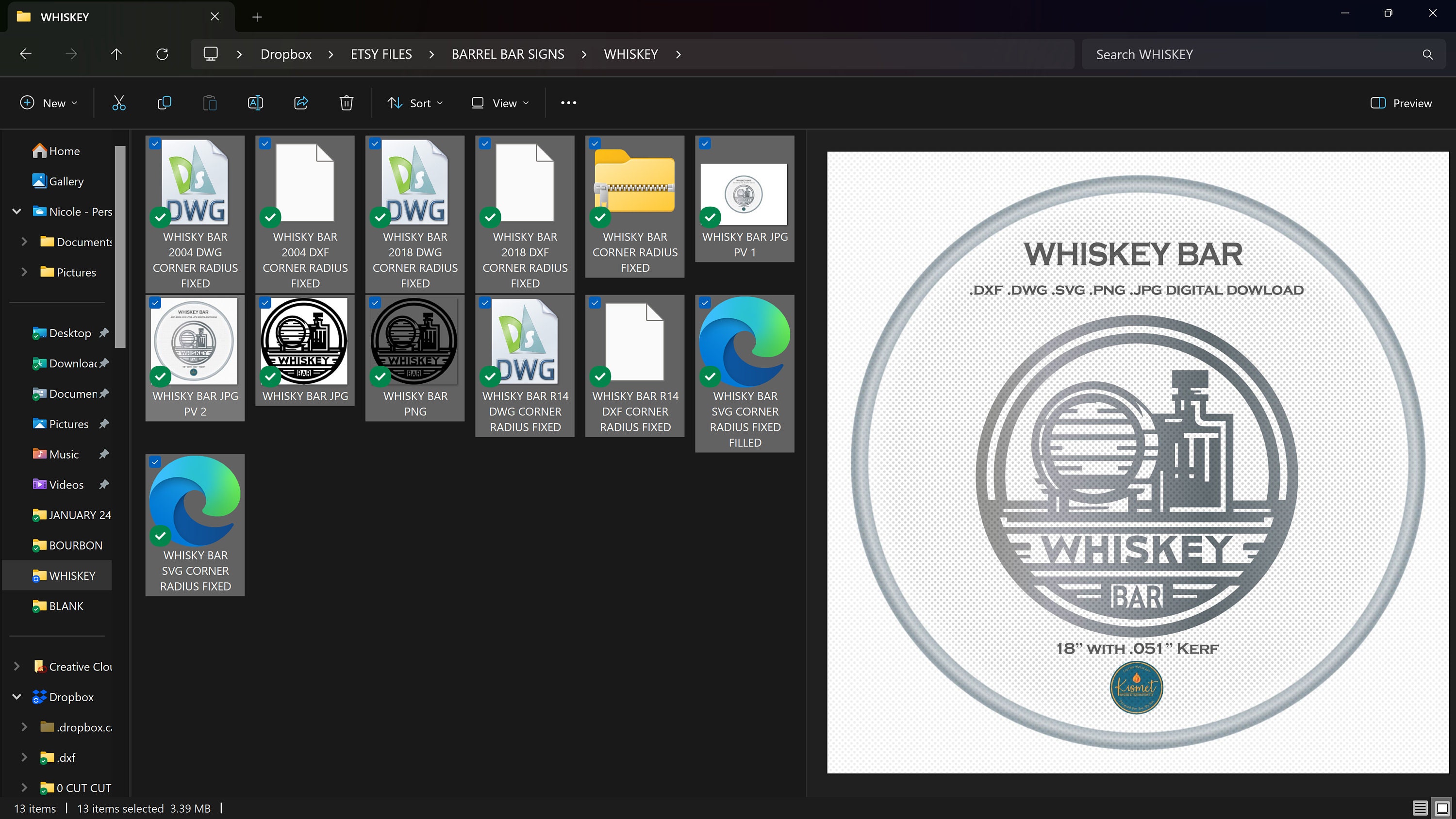The image size is (1456, 819).
Task: Deselect WHISKY BAR JPG PV 1 checkbox
Action: pyautogui.click(x=704, y=144)
